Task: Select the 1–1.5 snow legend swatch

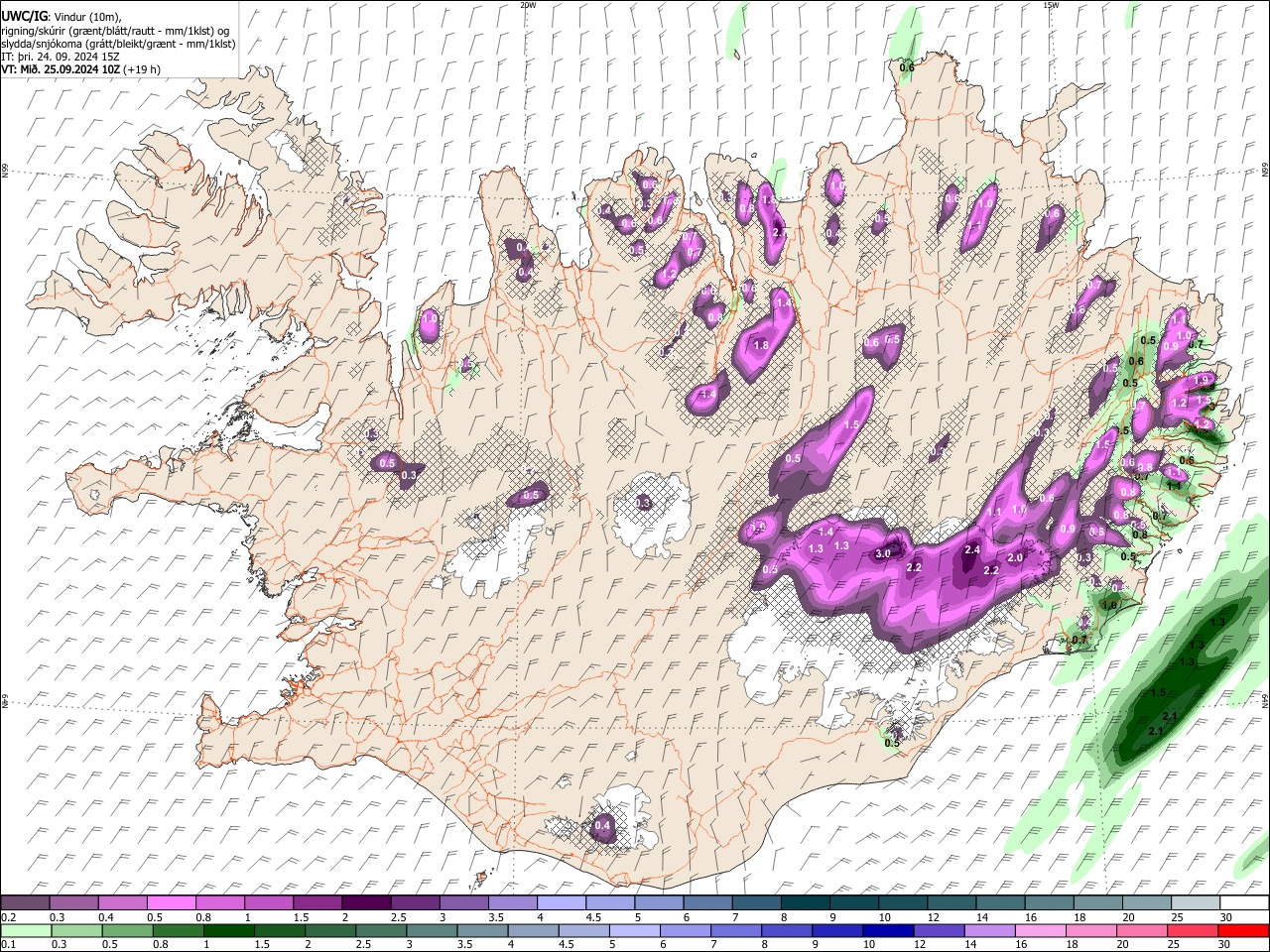Action: 268,903
